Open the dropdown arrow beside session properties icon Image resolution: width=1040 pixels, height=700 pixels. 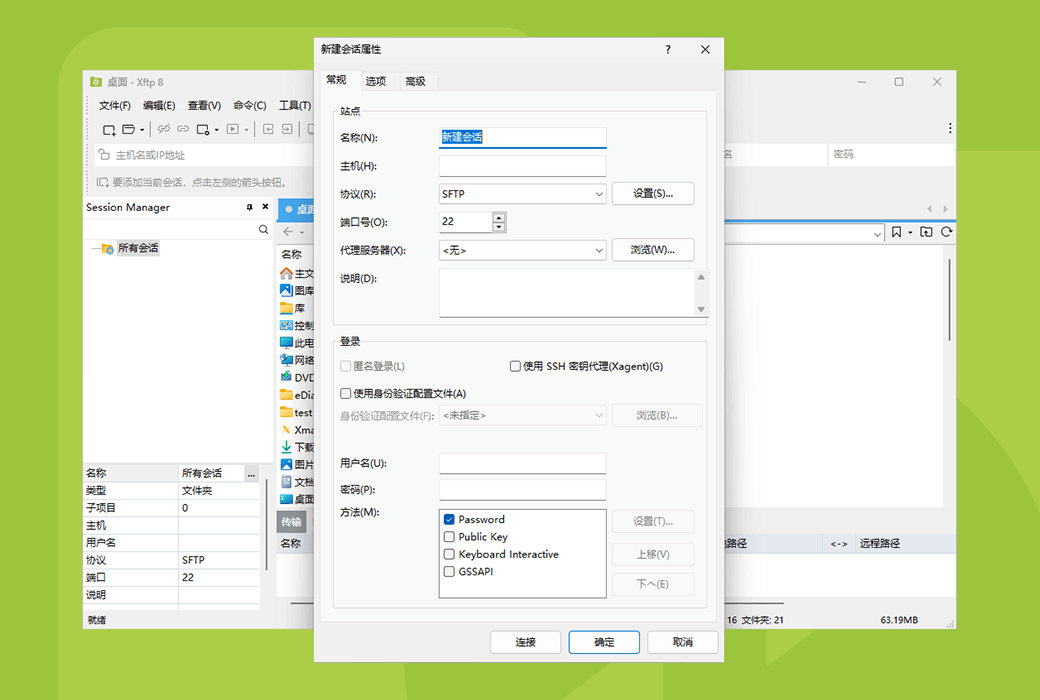216,130
